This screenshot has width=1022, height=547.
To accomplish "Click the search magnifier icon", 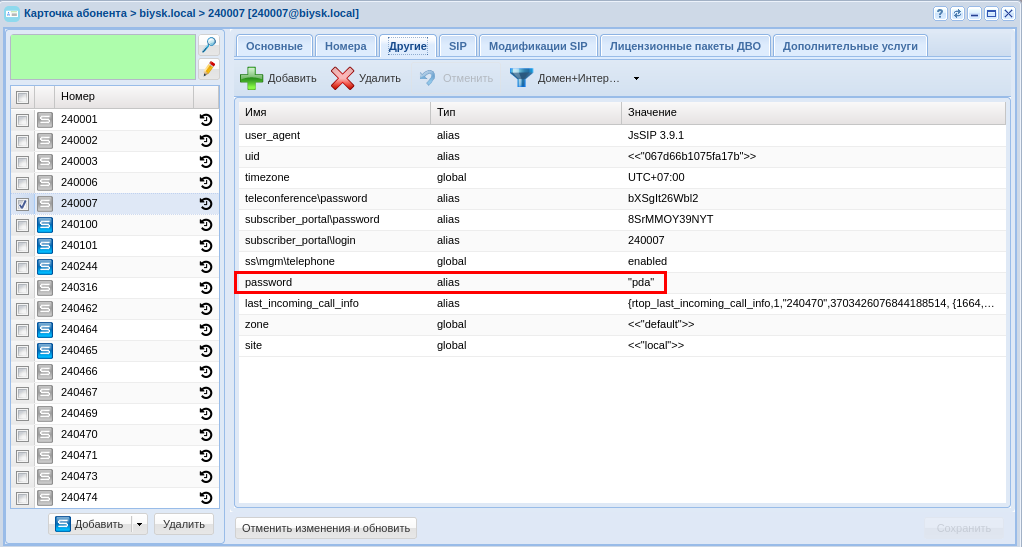I will [x=209, y=45].
